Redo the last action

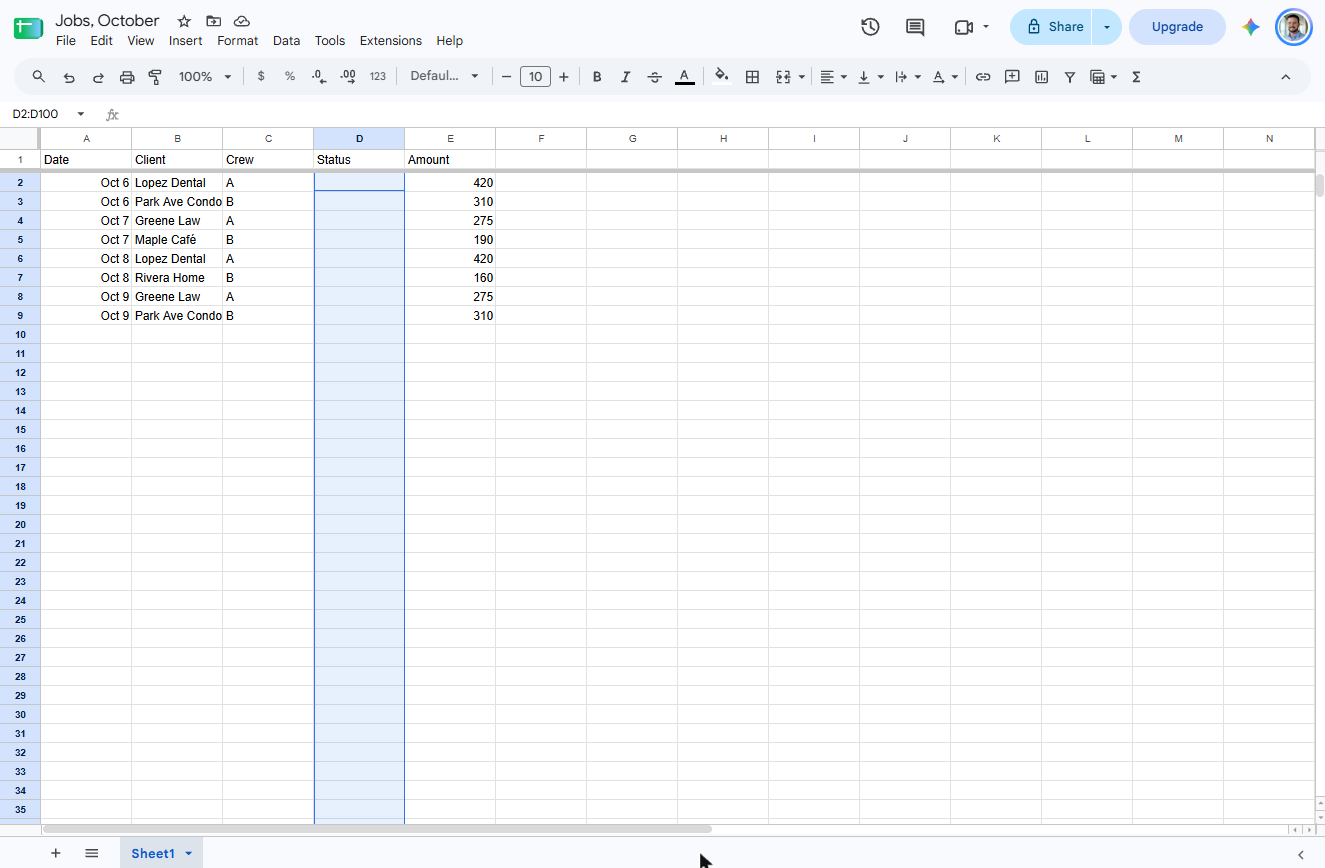coord(98,77)
